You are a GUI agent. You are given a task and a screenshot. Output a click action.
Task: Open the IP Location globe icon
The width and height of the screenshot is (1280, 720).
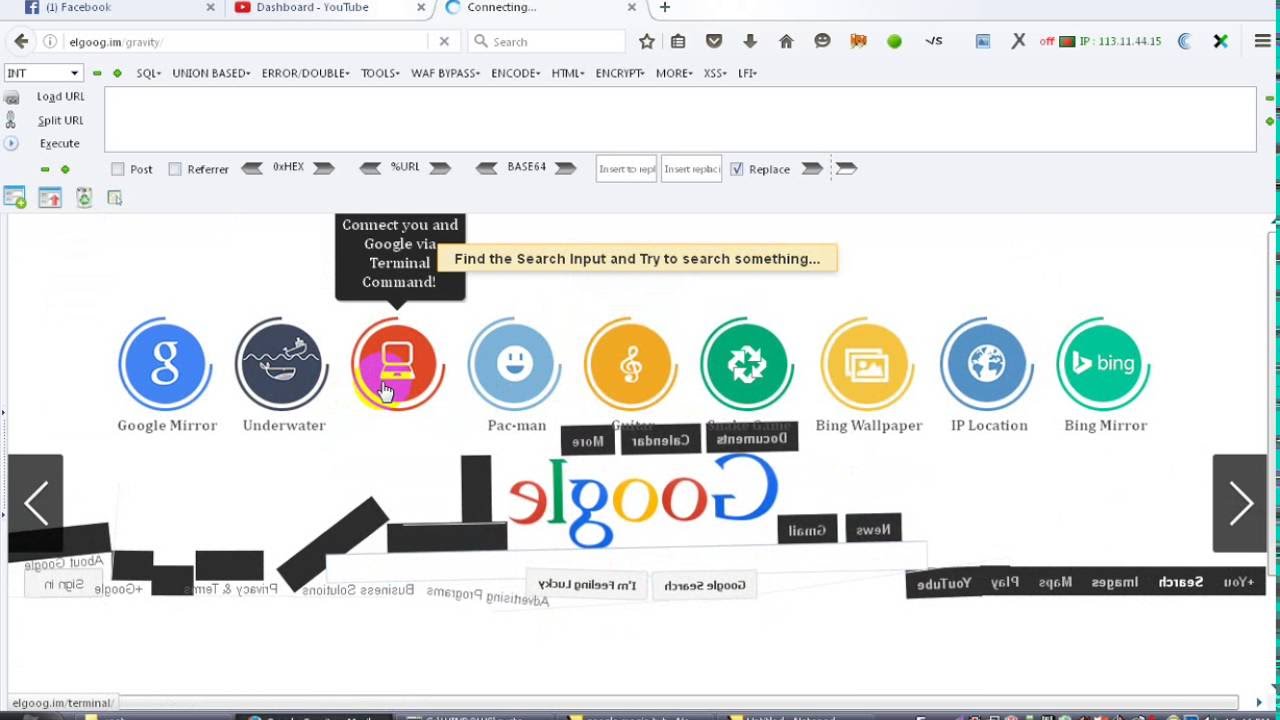click(987, 364)
